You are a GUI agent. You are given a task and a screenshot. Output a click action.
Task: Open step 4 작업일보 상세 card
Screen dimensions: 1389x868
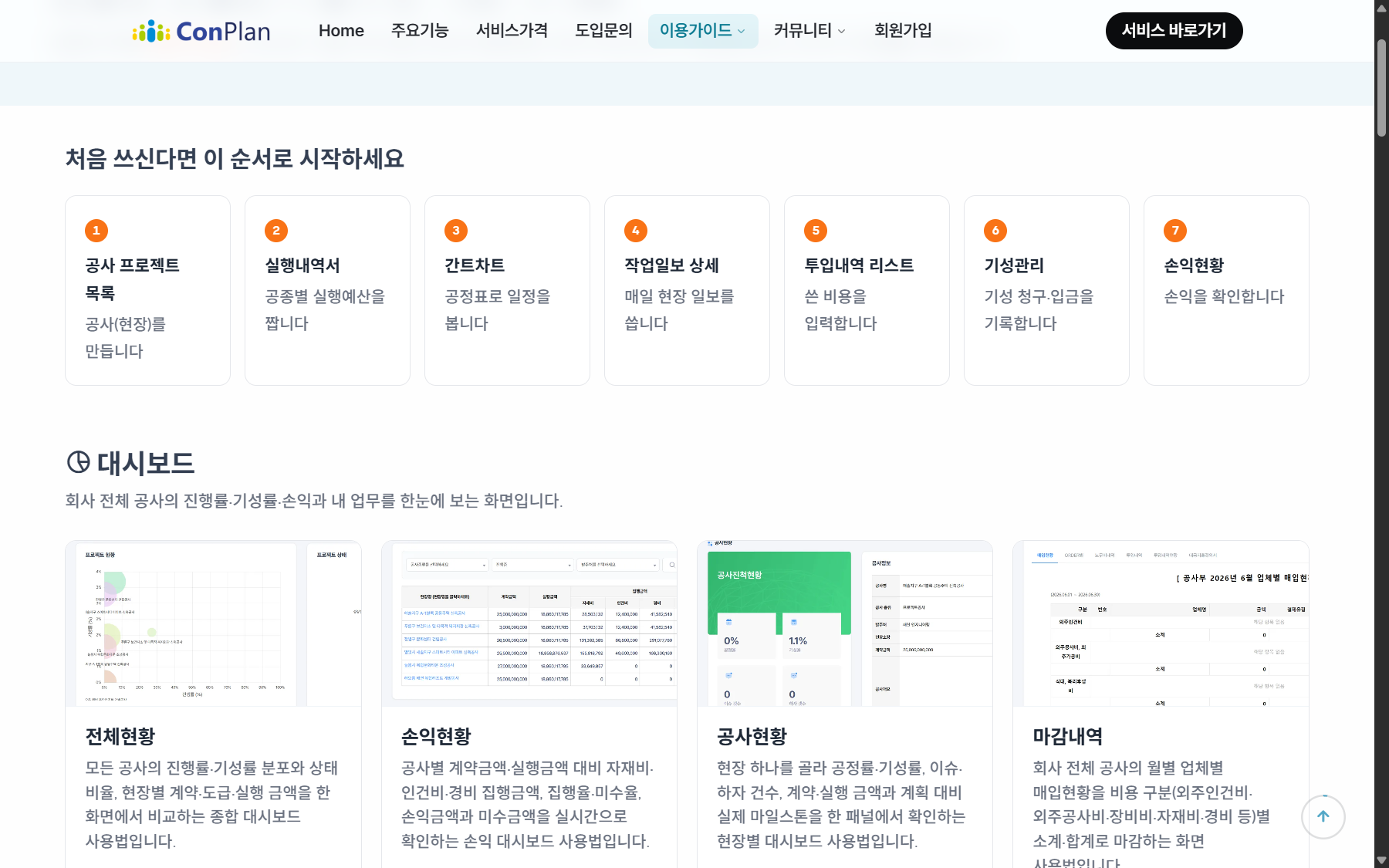(x=687, y=290)
